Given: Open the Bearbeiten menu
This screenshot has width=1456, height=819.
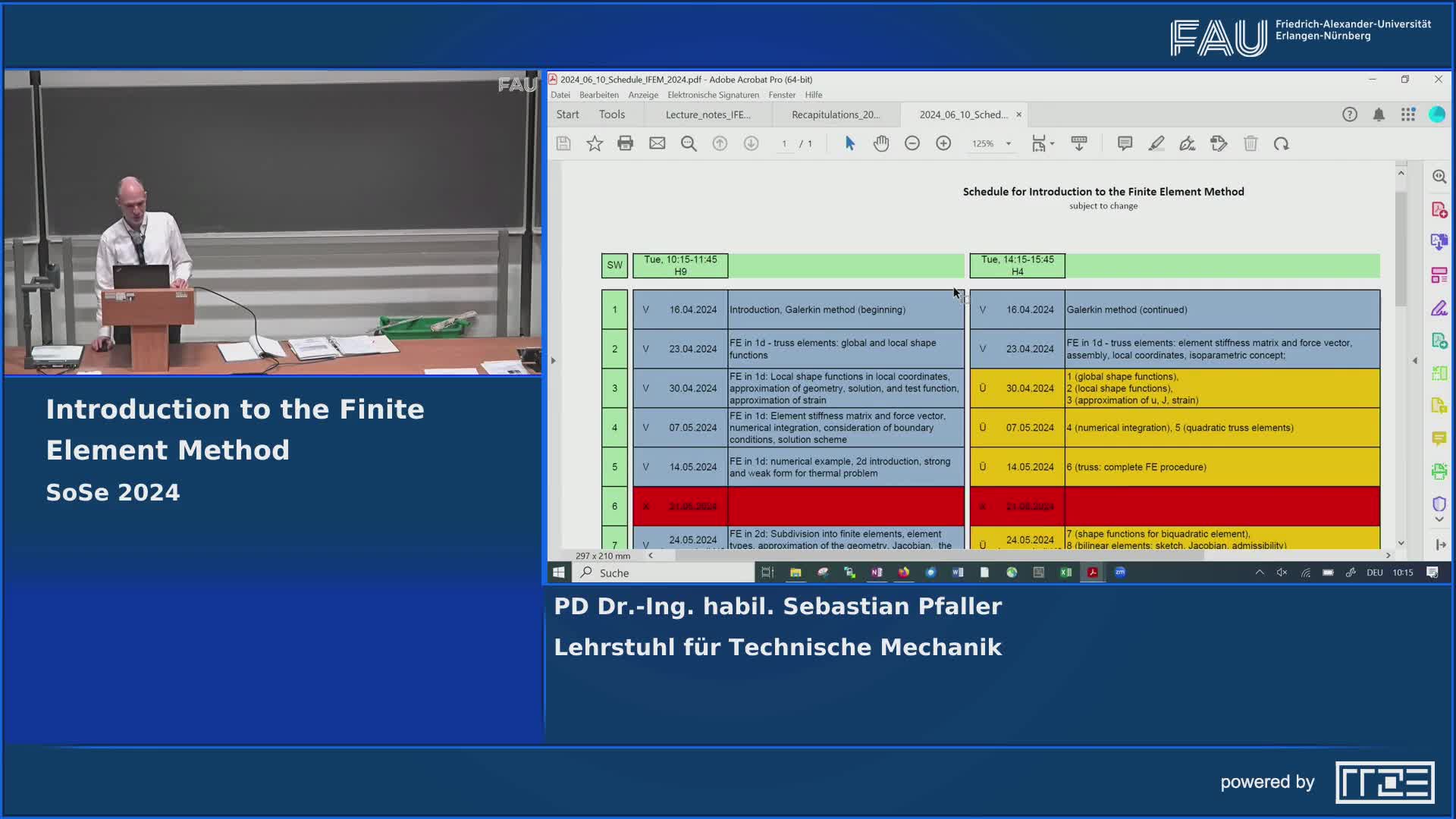Looking at the screenshot, I should pos(599,95).
